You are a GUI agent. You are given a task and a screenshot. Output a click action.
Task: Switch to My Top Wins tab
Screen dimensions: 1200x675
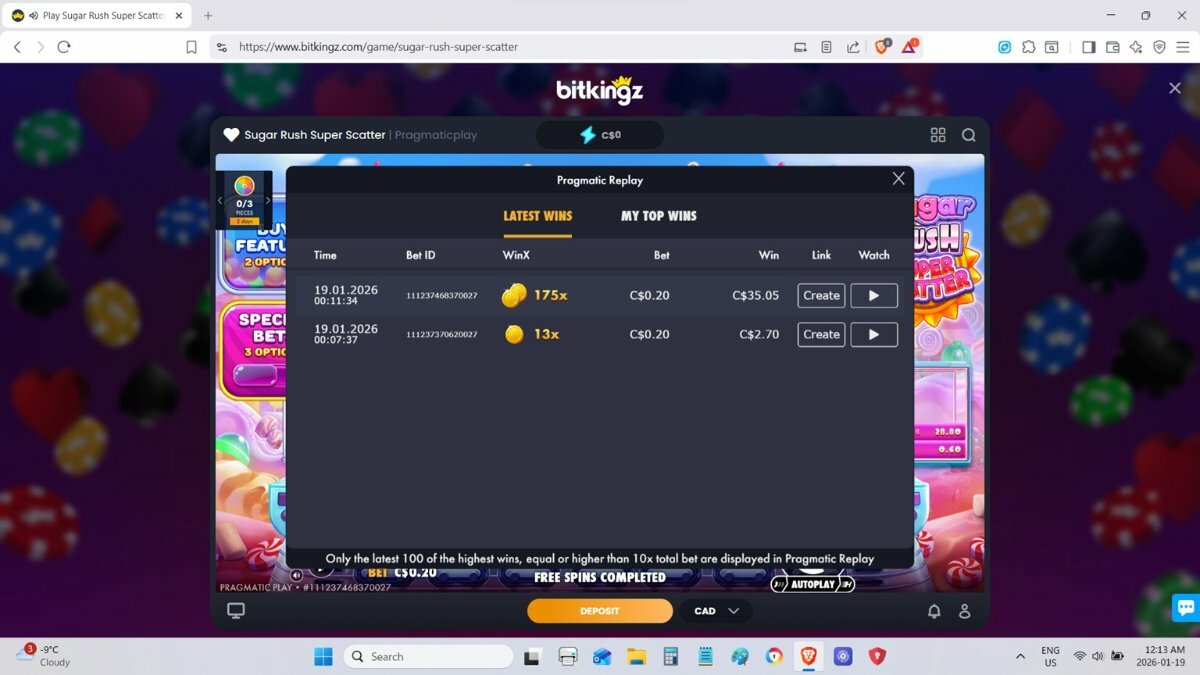[x=658, y=216]
